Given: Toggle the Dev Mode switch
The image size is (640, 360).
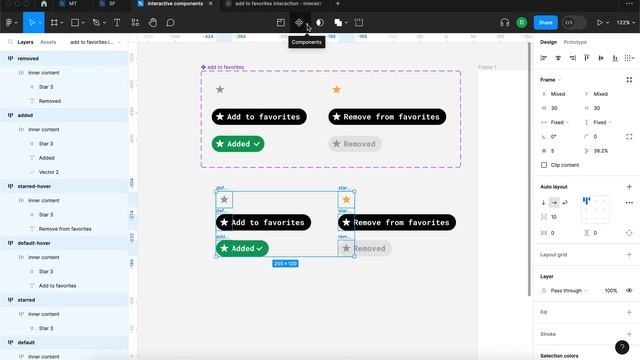Looking at the screenshot, I should (x=573, y=23).
